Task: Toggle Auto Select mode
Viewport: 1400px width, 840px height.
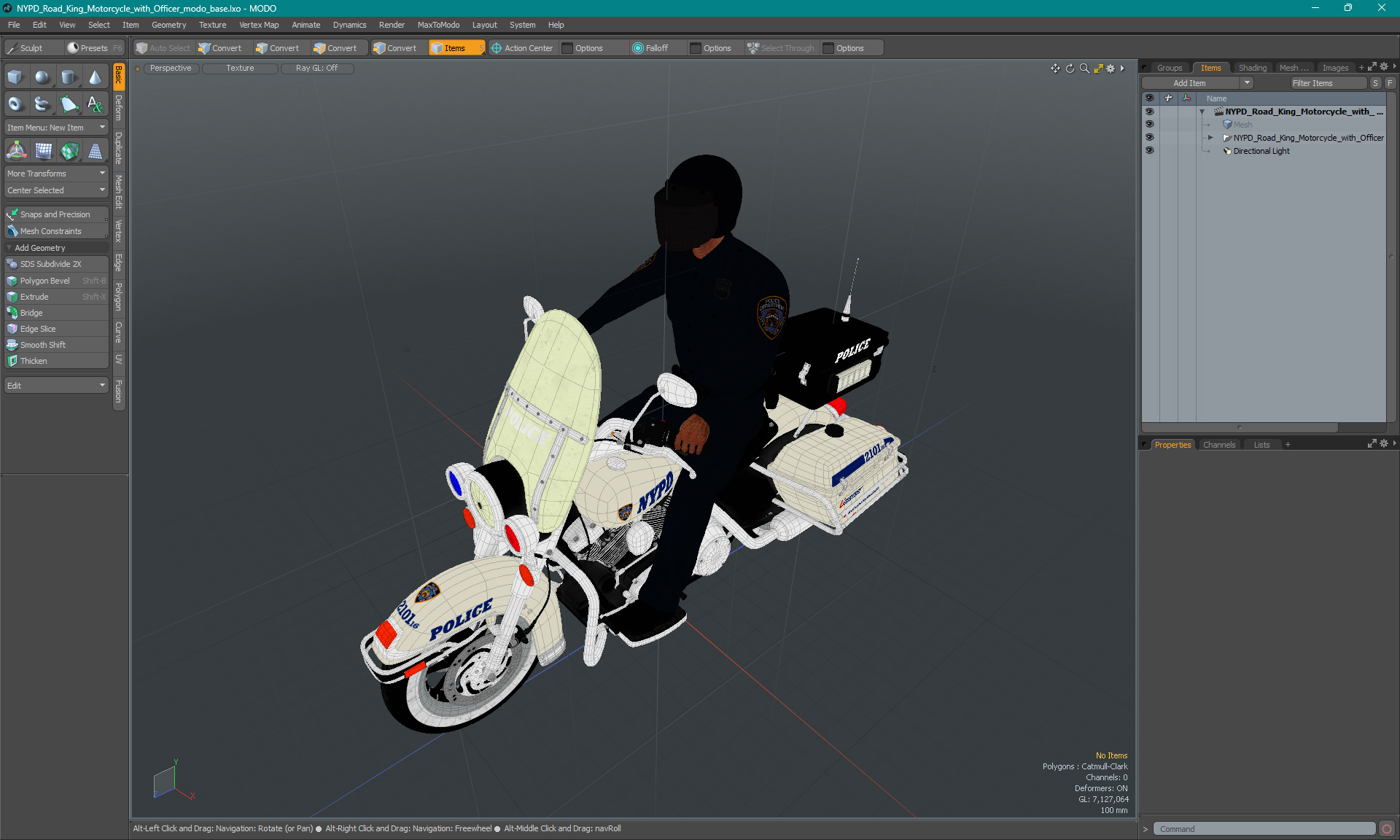Action: click(163, 48)
